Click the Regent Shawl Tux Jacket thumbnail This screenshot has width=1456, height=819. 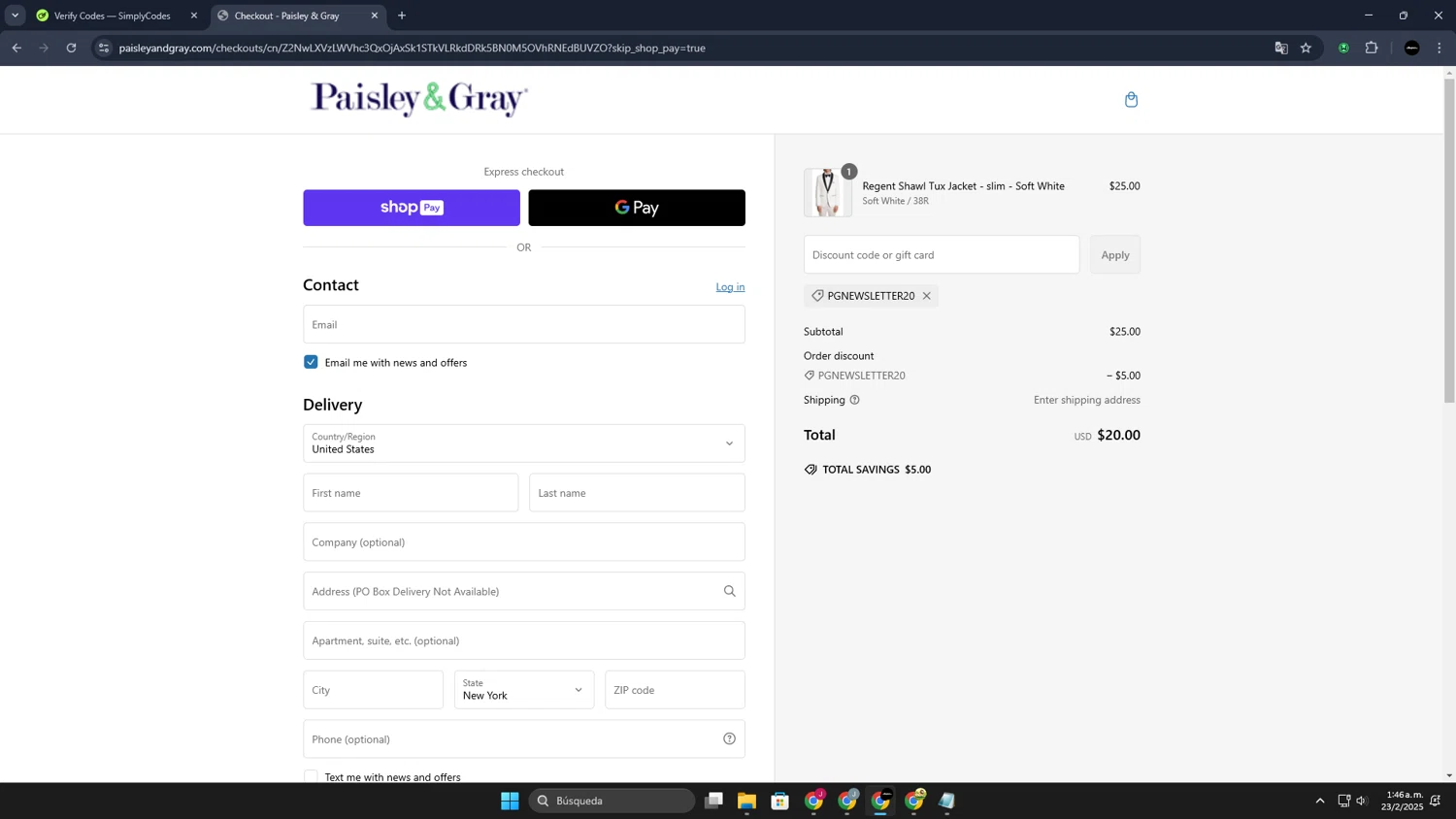(827, 192)
